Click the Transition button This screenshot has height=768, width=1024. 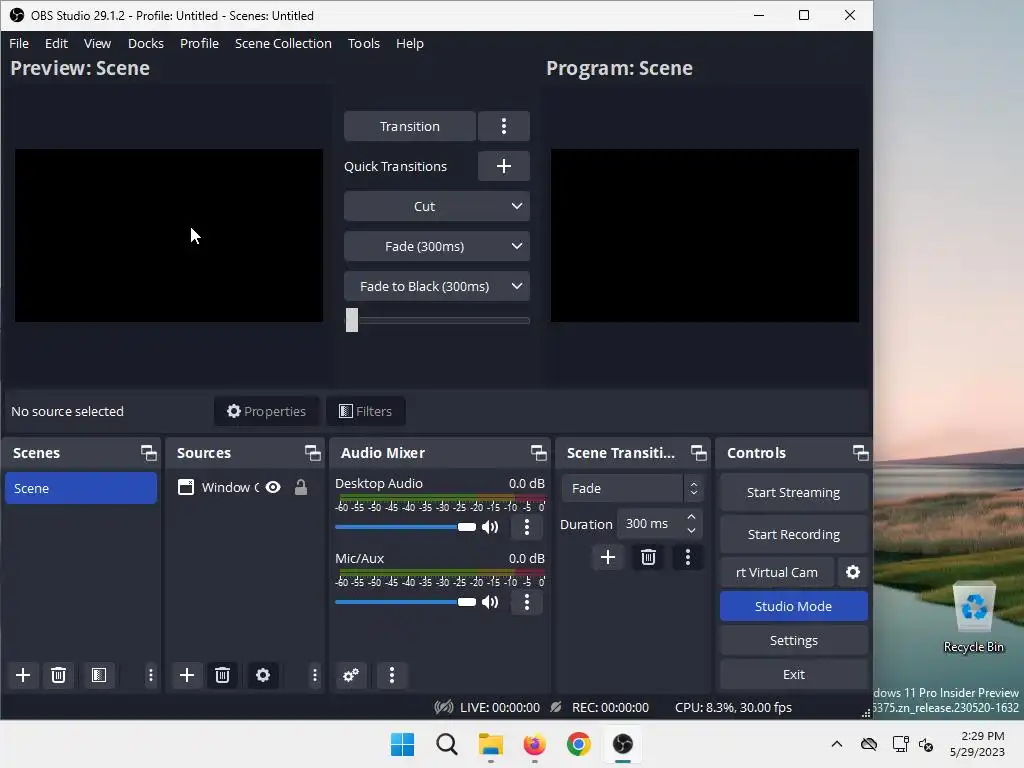(x=410, y=126)
